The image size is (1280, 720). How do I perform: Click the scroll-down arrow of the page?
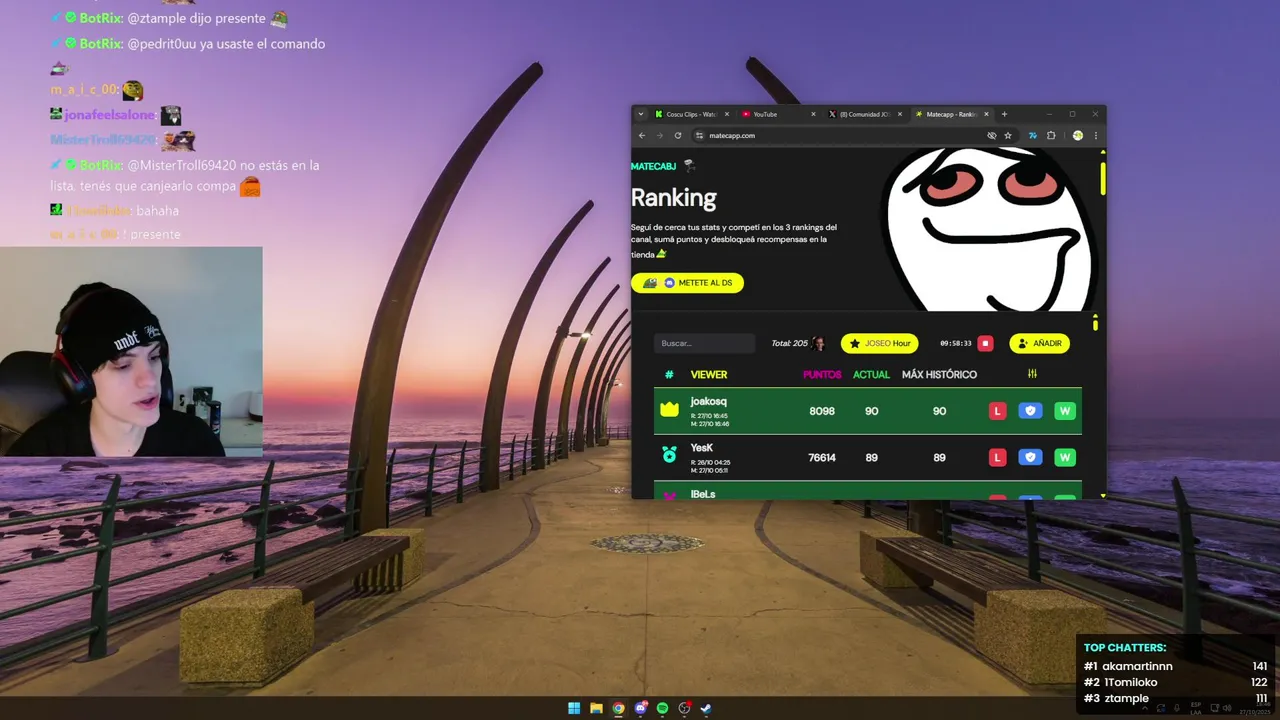coord(1103,495)
